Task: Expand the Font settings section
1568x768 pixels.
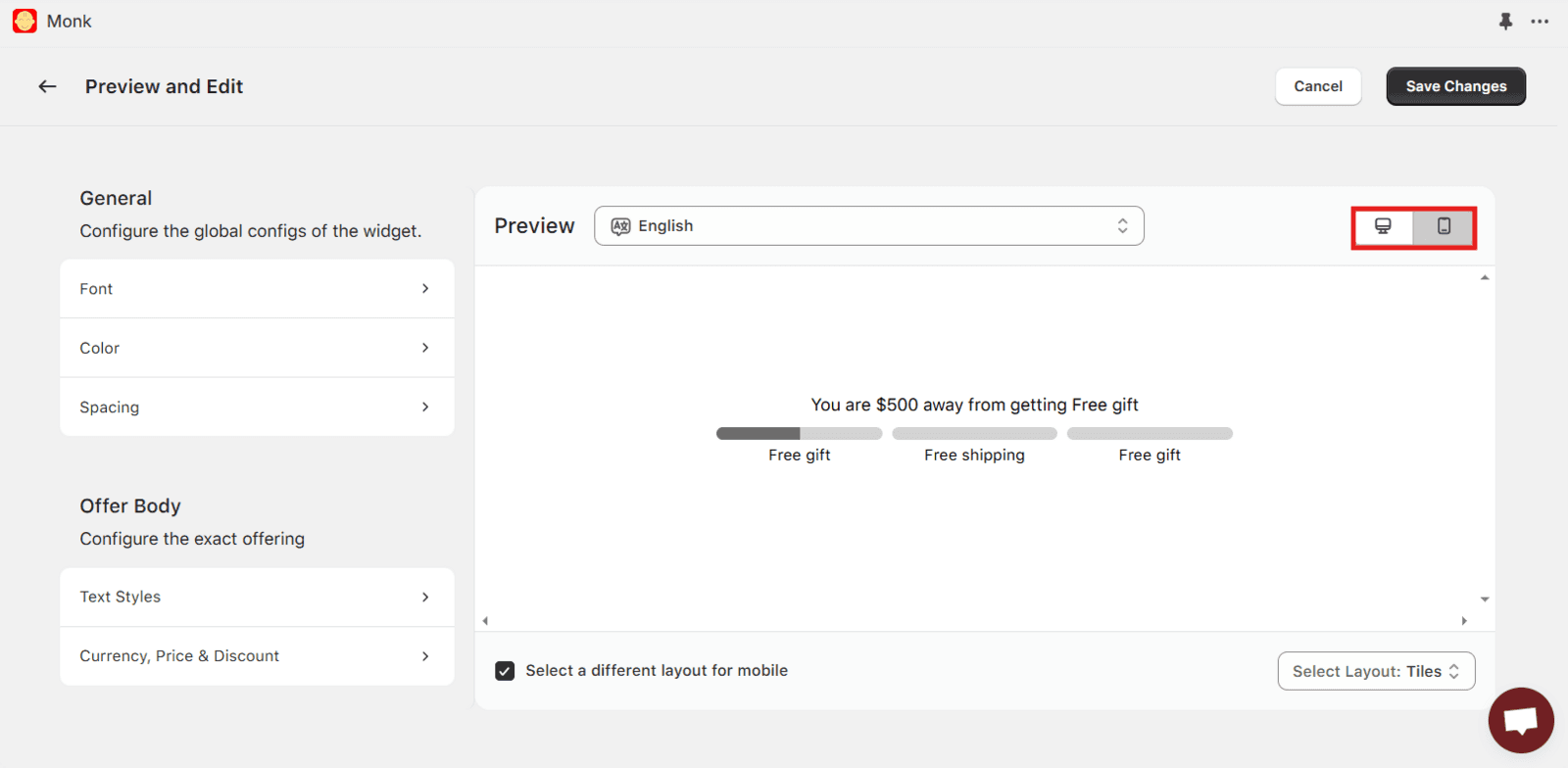Action: pos(256,288)
